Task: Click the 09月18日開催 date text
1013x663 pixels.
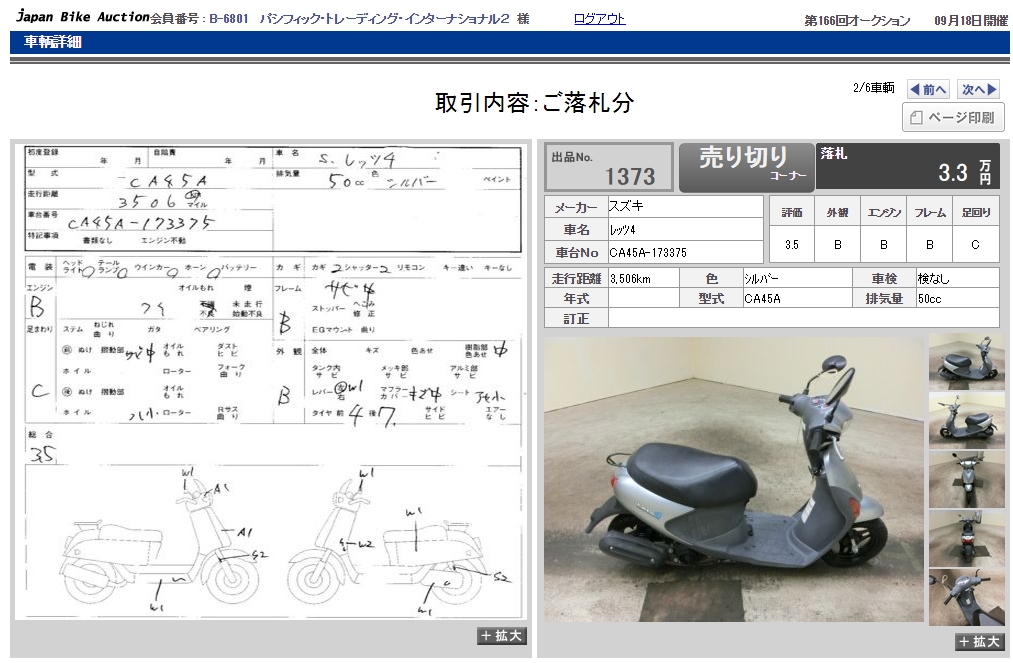Action: (971, 21)
